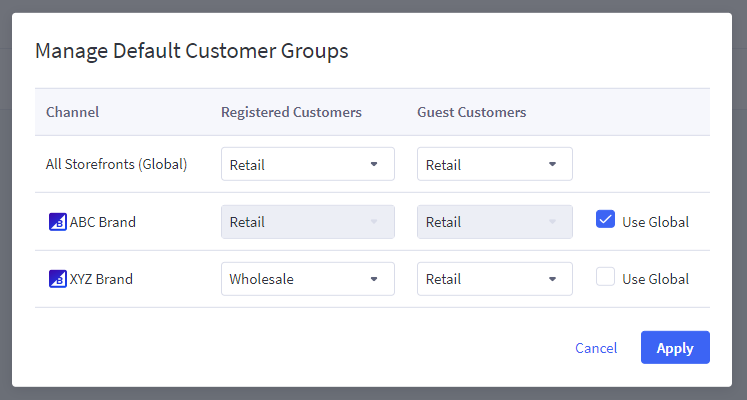Click the Channel column header

tap(72, 112)
